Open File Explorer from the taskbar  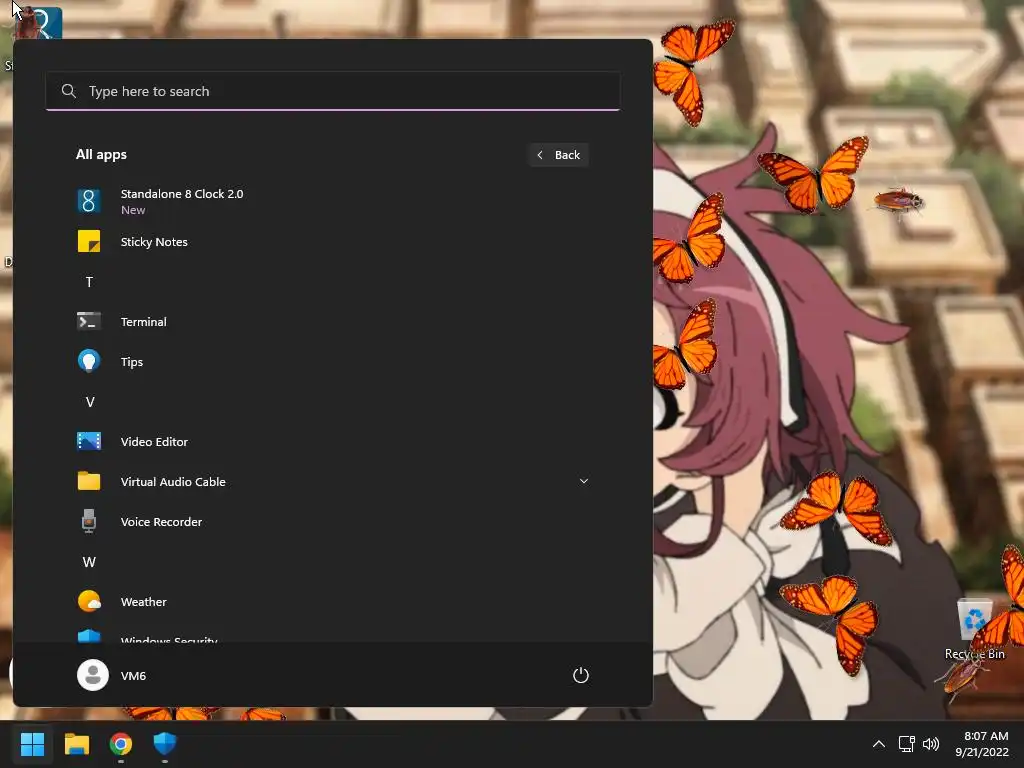pos(76,744)
